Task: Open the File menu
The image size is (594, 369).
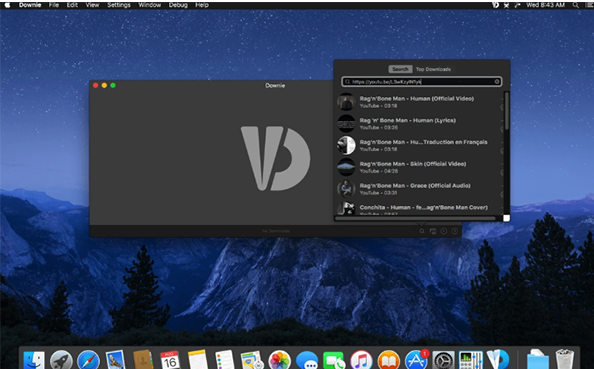Action: point(54,5)
